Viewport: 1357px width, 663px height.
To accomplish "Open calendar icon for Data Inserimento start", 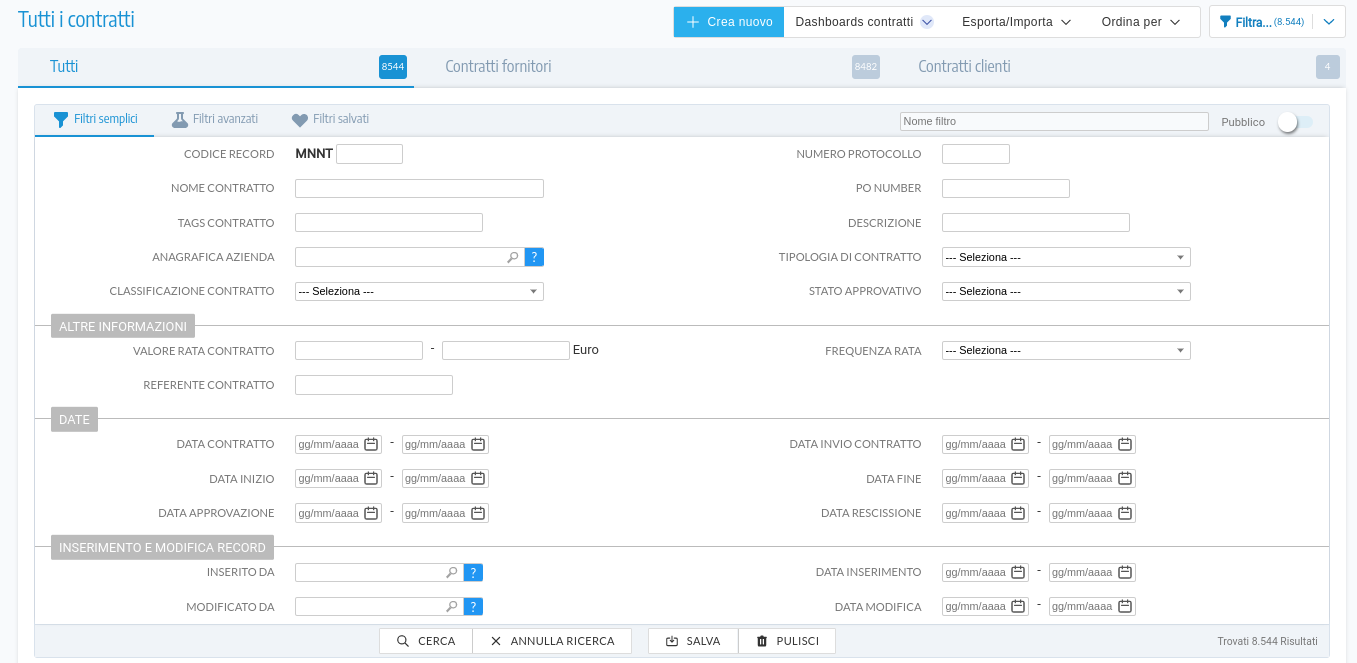I will coord(1018,573).
